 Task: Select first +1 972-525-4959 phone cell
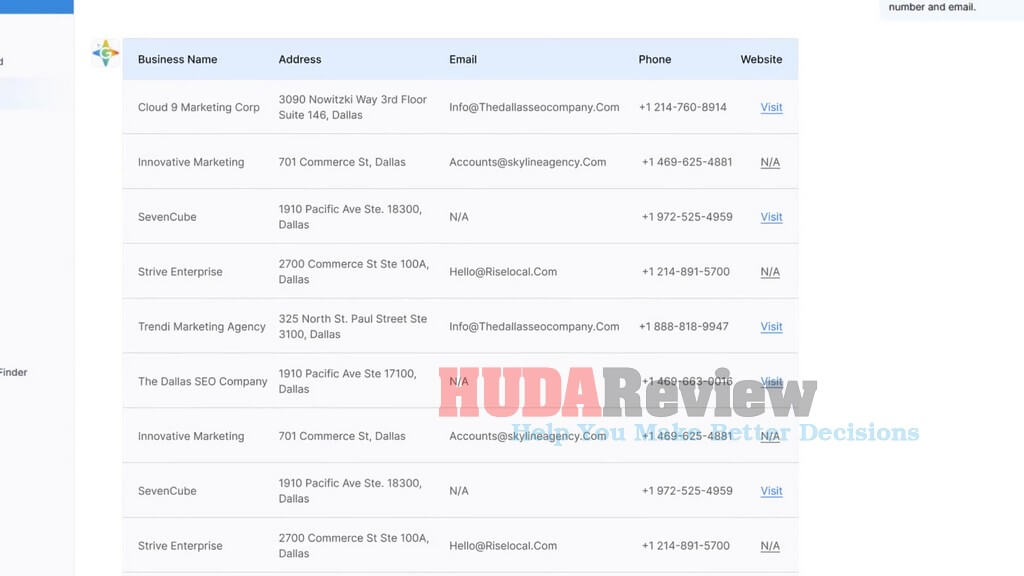point(687,217)
